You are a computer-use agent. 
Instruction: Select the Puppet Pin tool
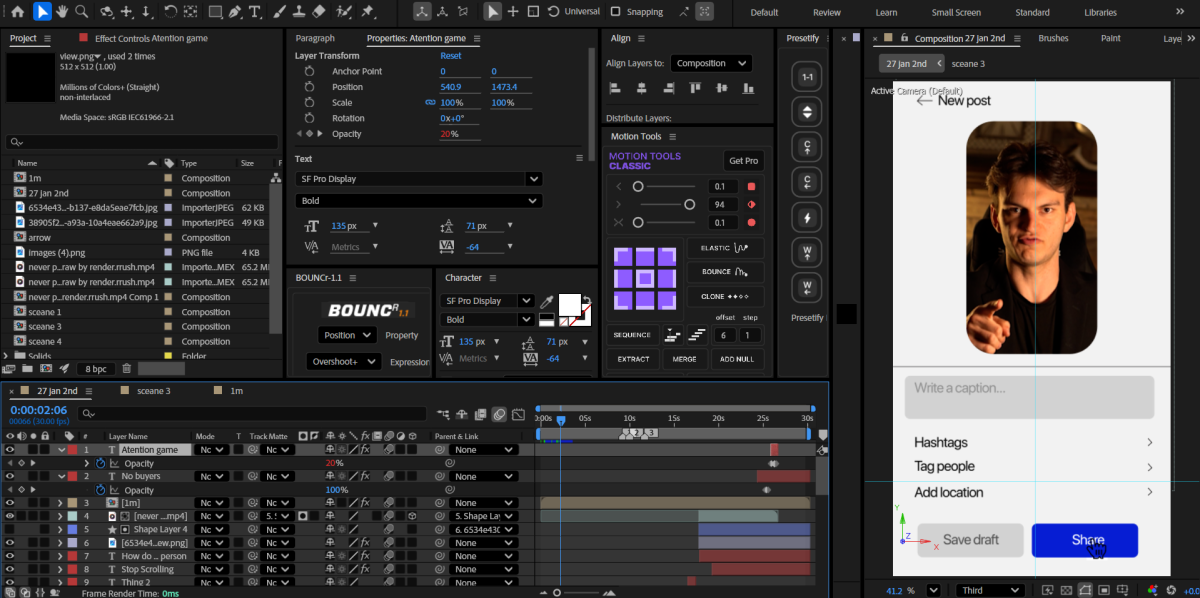(367, 12)
